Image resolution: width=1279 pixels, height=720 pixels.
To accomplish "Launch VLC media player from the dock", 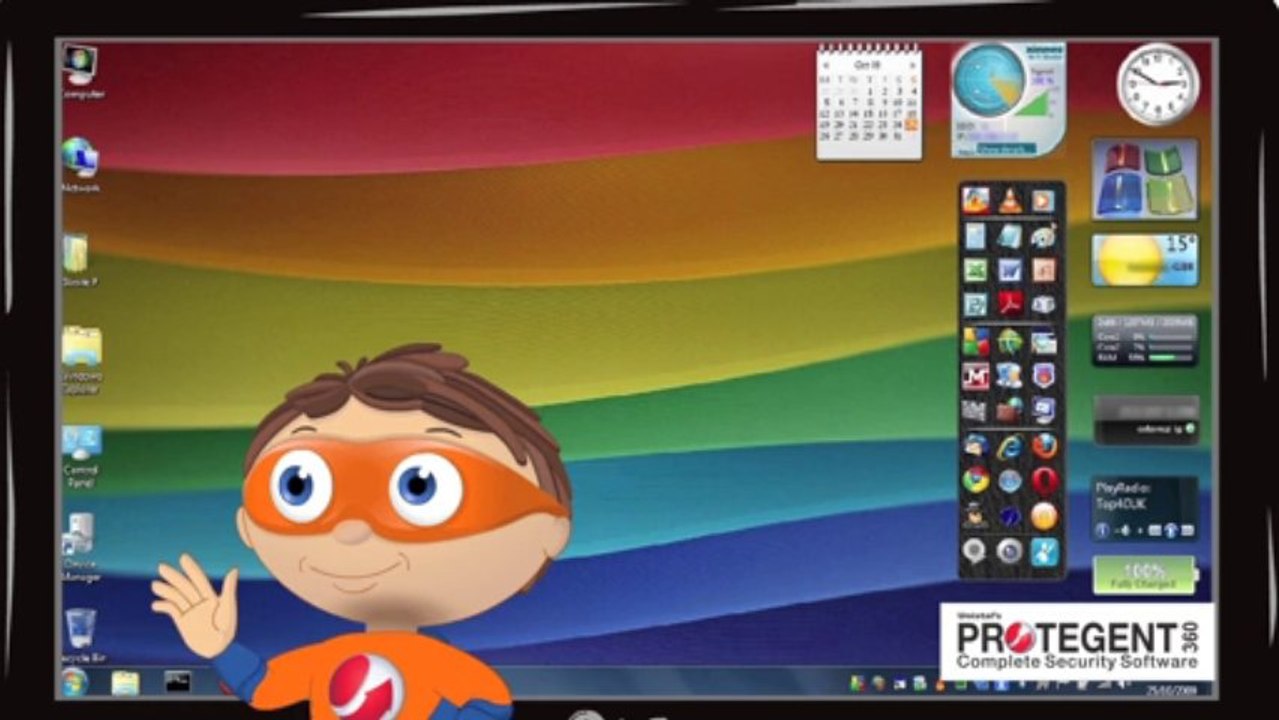I will 1010,200.
